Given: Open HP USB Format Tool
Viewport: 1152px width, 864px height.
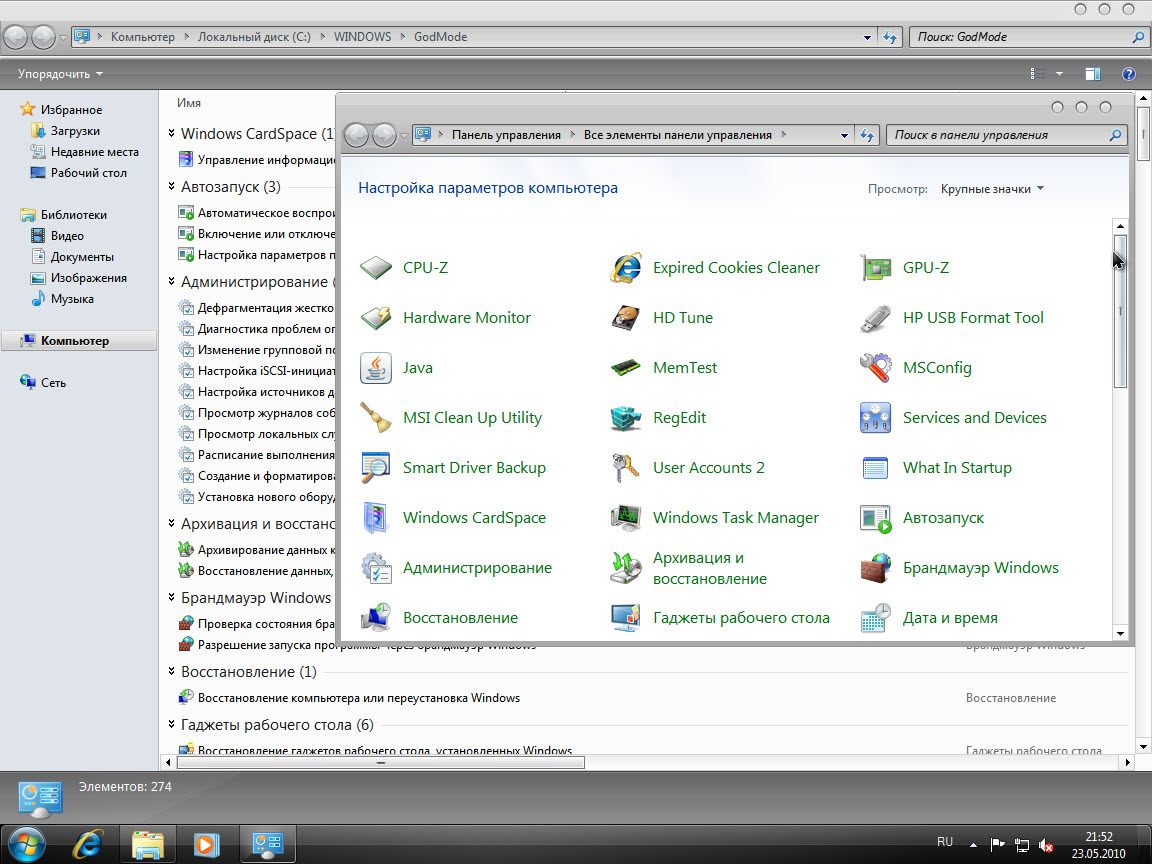Looking at the screenshot, I should coord(972,318).
